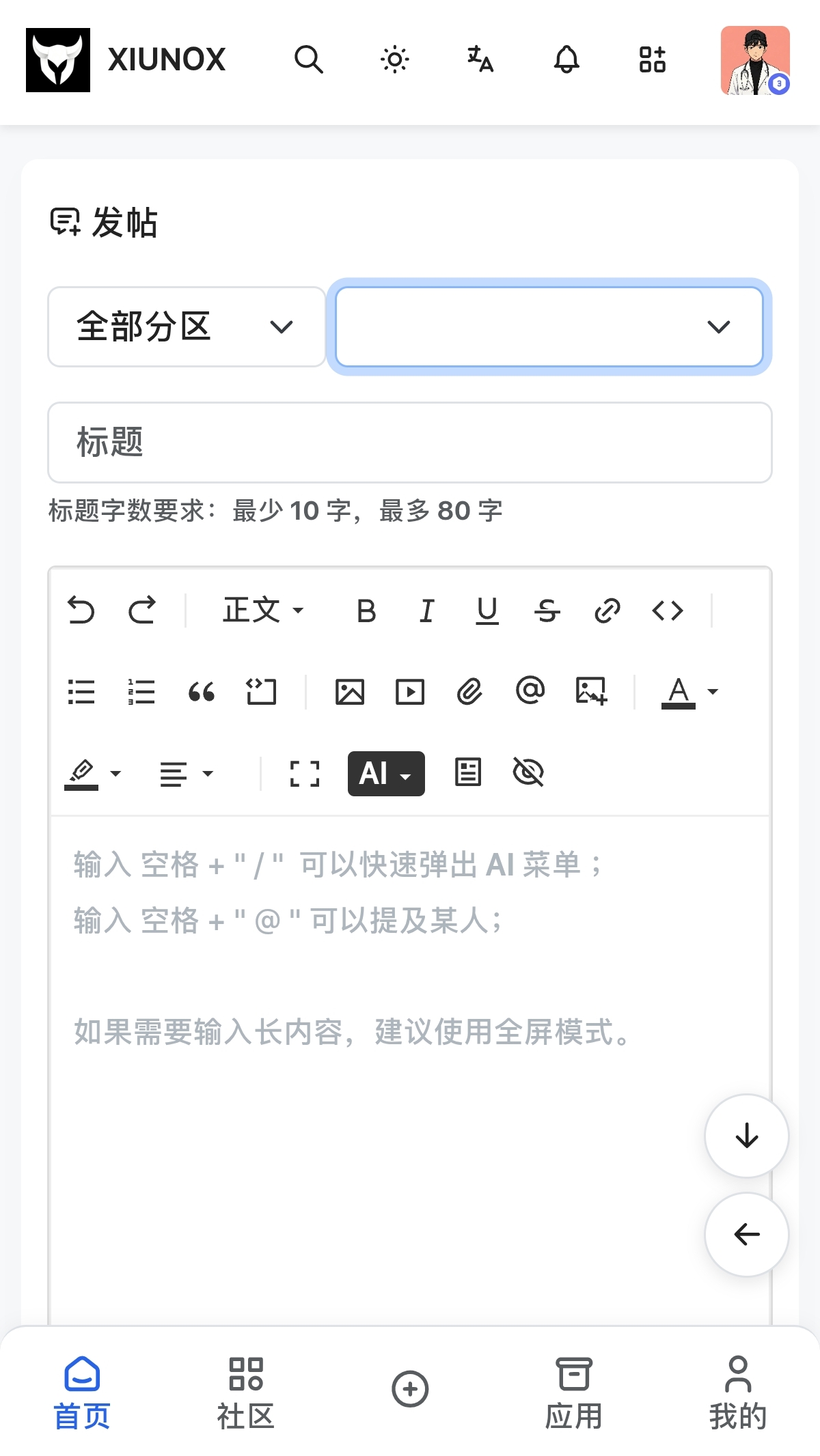Image resolution: width=820 pixels, height=1456 pixels.
Task: Insert a video with the play-box icon
Action: click(x=410, y=692)
